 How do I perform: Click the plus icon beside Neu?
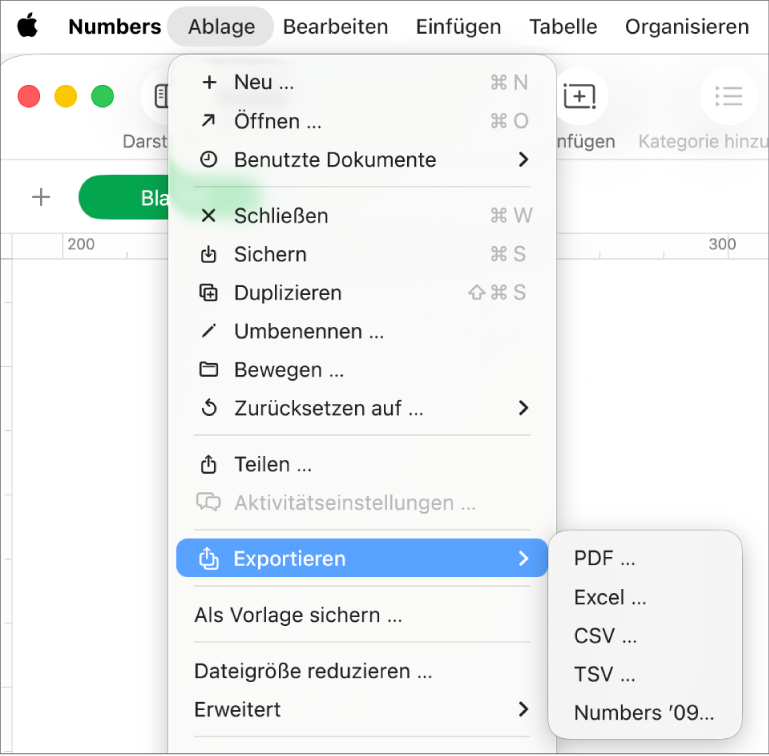click(x=209, y=82)
